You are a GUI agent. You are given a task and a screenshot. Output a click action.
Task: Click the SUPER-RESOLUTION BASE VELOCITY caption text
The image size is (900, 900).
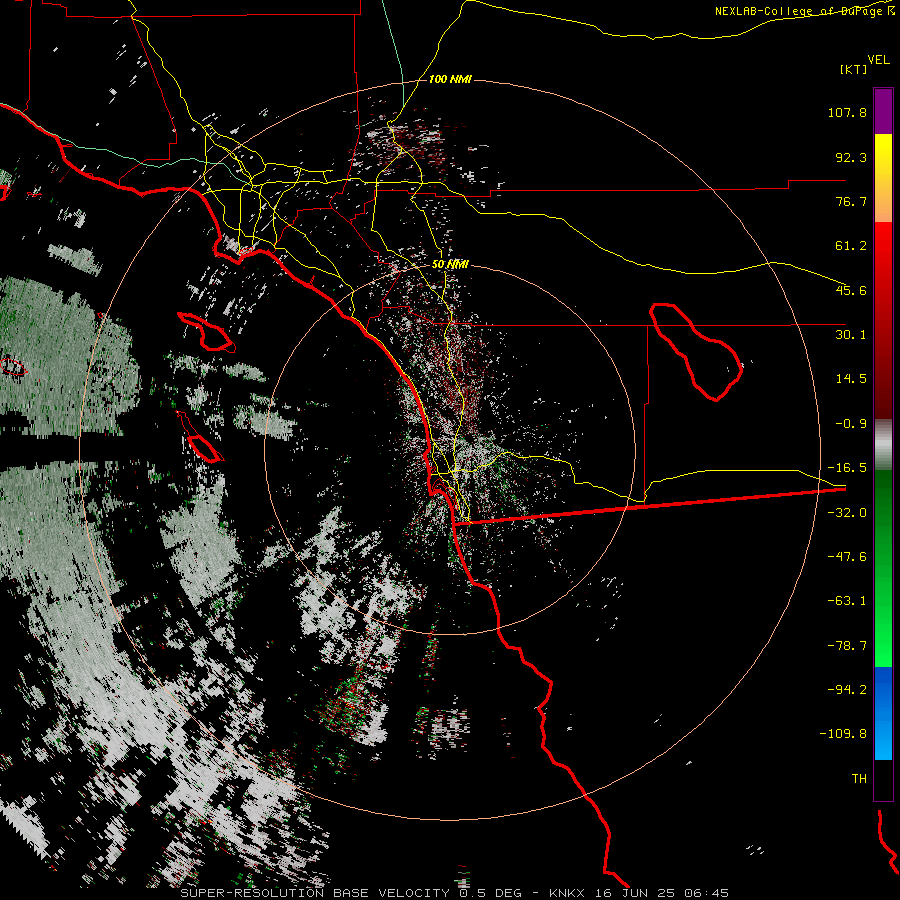click(315, 893)
